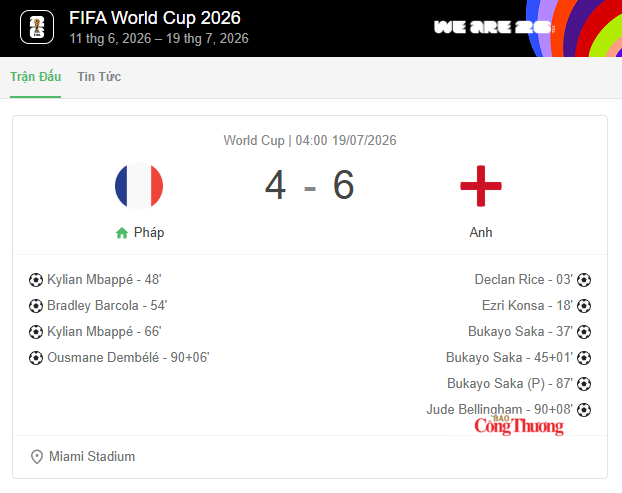Click the green home icon beside Pháp
Viewport: 622px width, 493px height.
point(122,233)
